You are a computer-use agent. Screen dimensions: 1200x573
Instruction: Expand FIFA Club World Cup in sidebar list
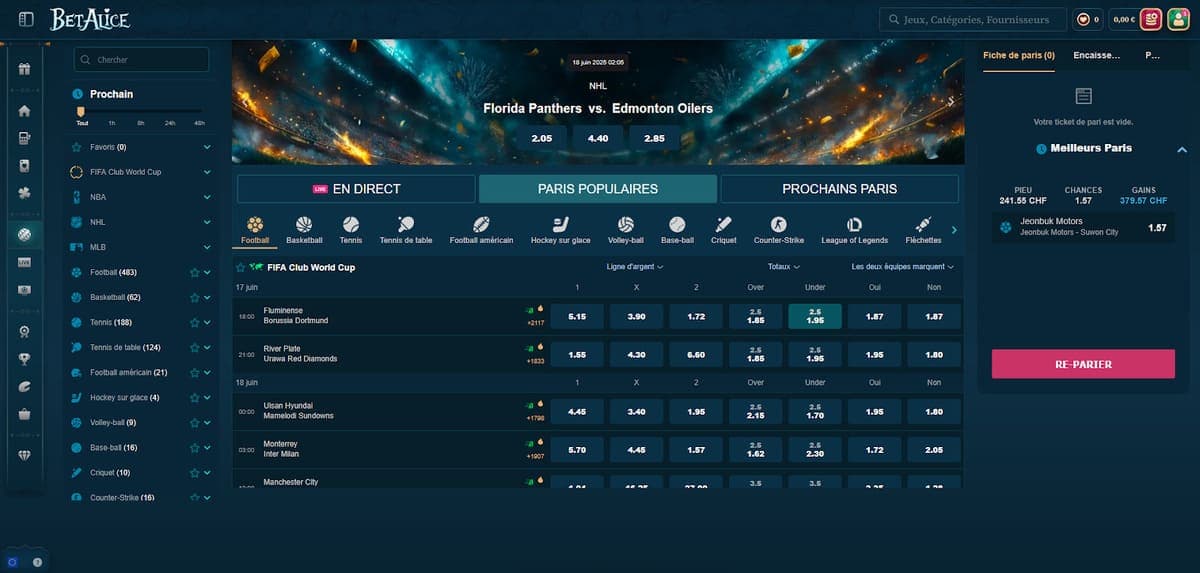(x=207, y=172)
